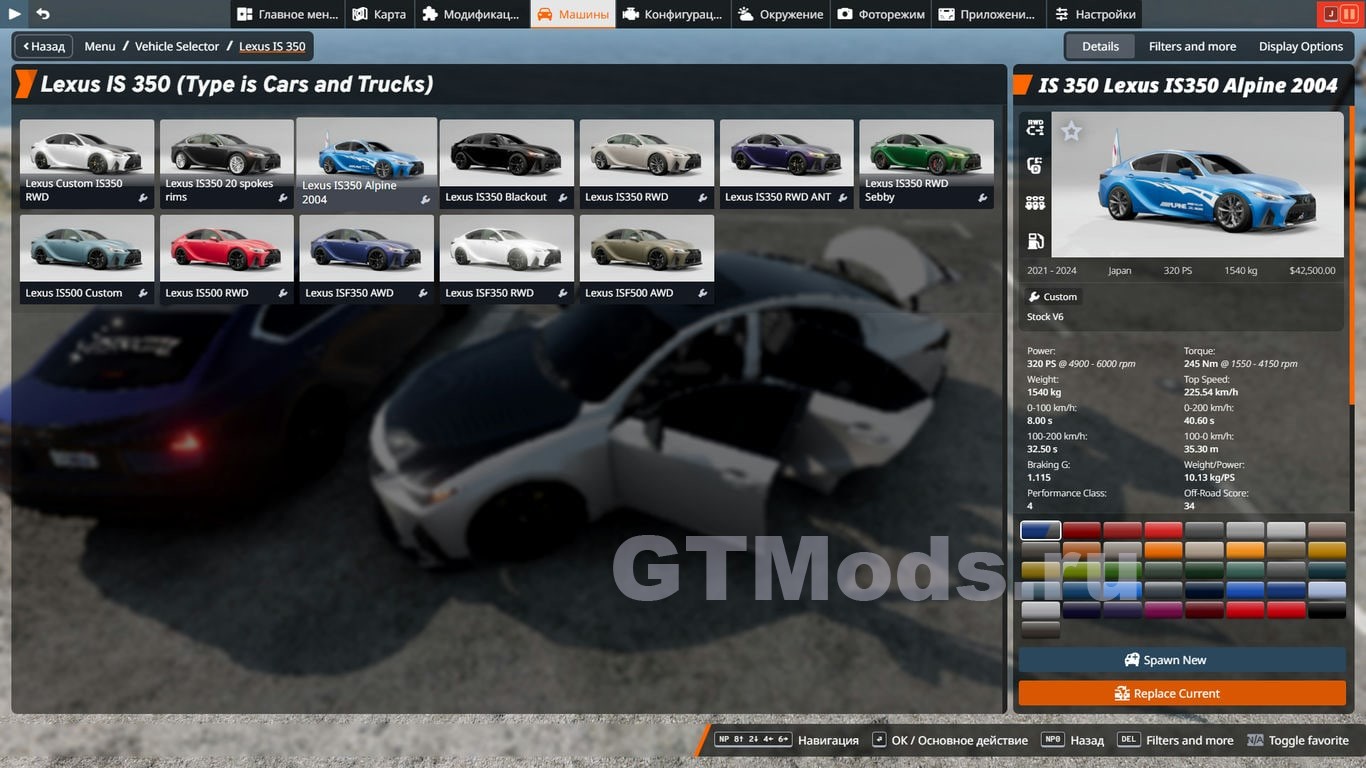1366x768 pixels.
Task: Click the Replace Current button
Action: (1182, 693)
